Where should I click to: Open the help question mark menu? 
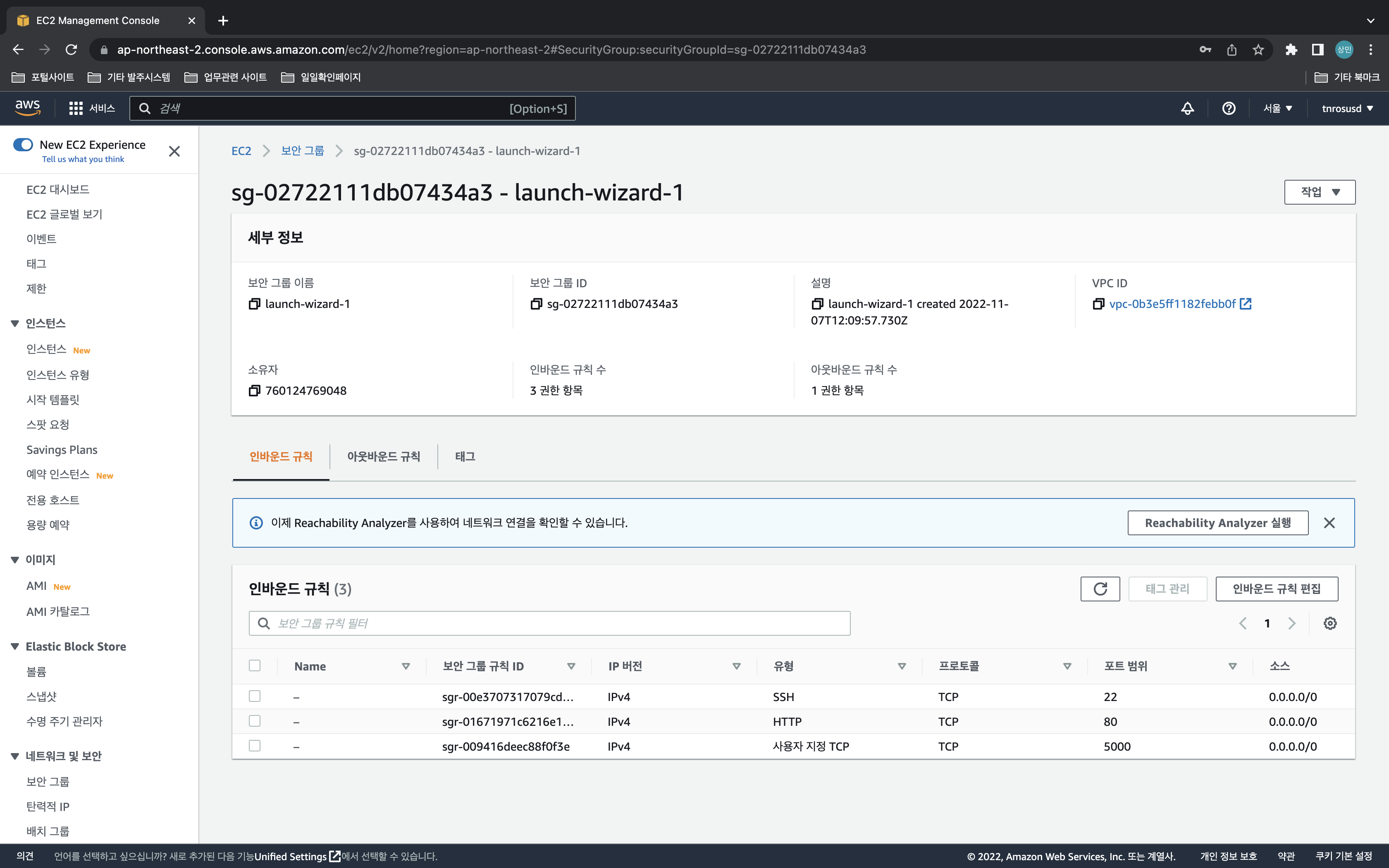click(x=1229, y=108)
